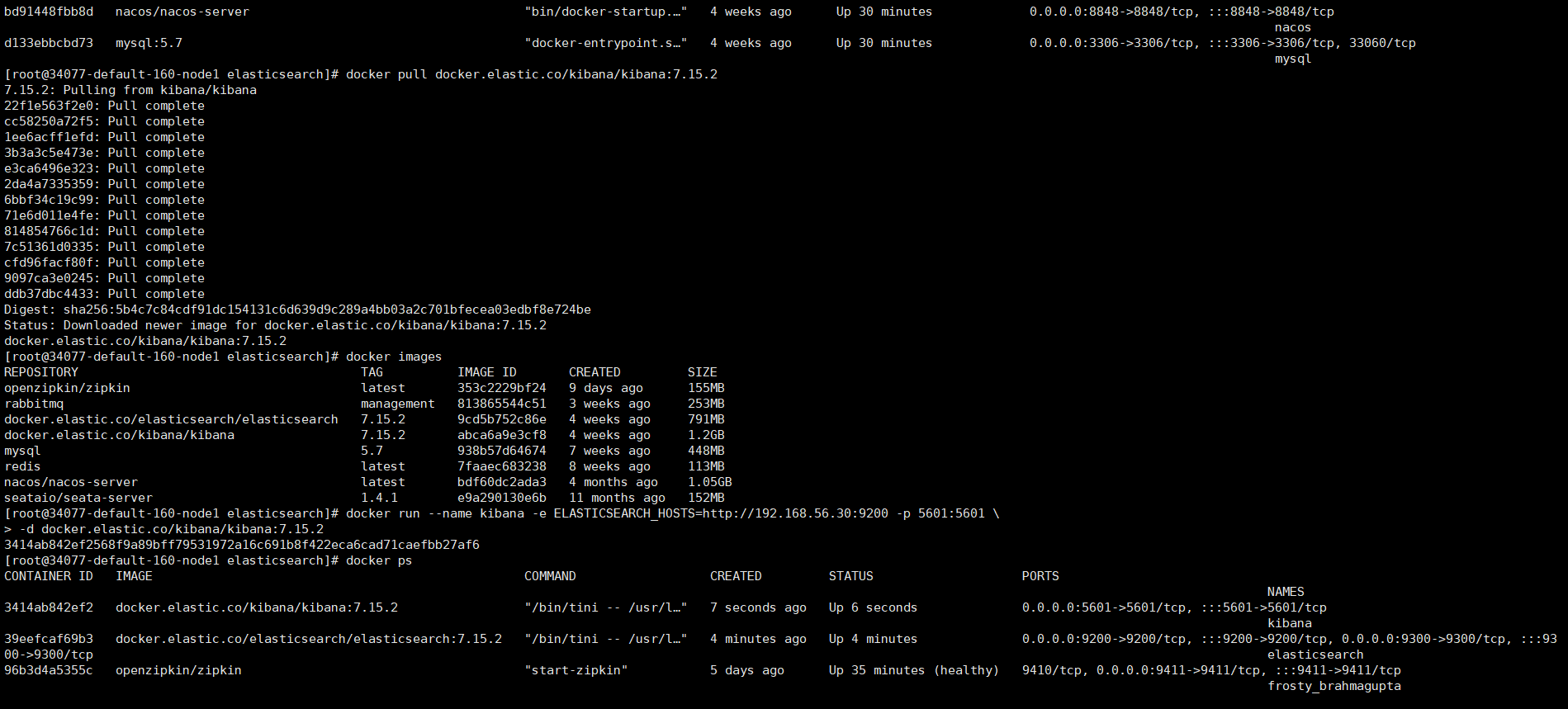This screenshot has width=1568, height=709.
Task: Click layer 22f1e563f2e0 Pull complete line
Action: [104, 106]
